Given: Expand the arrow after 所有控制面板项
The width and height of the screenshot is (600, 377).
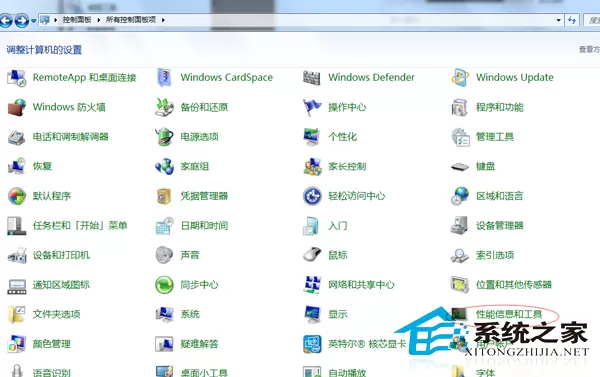Looking at the screenshot, I should 163,20.
